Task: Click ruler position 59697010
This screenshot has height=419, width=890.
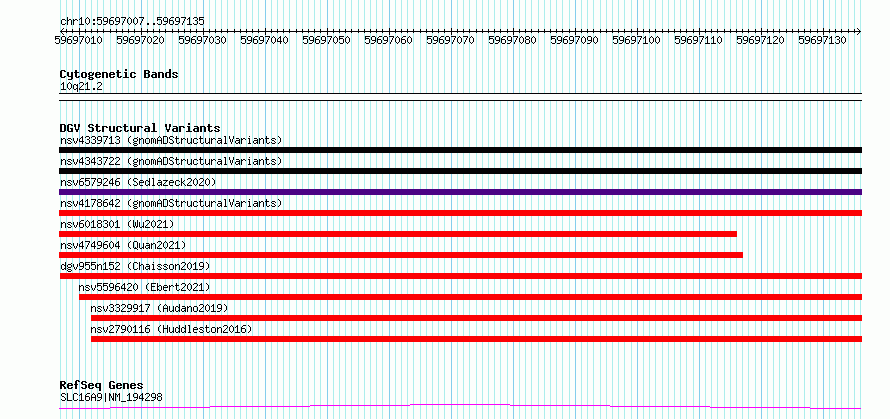Action: click(78, 40)
